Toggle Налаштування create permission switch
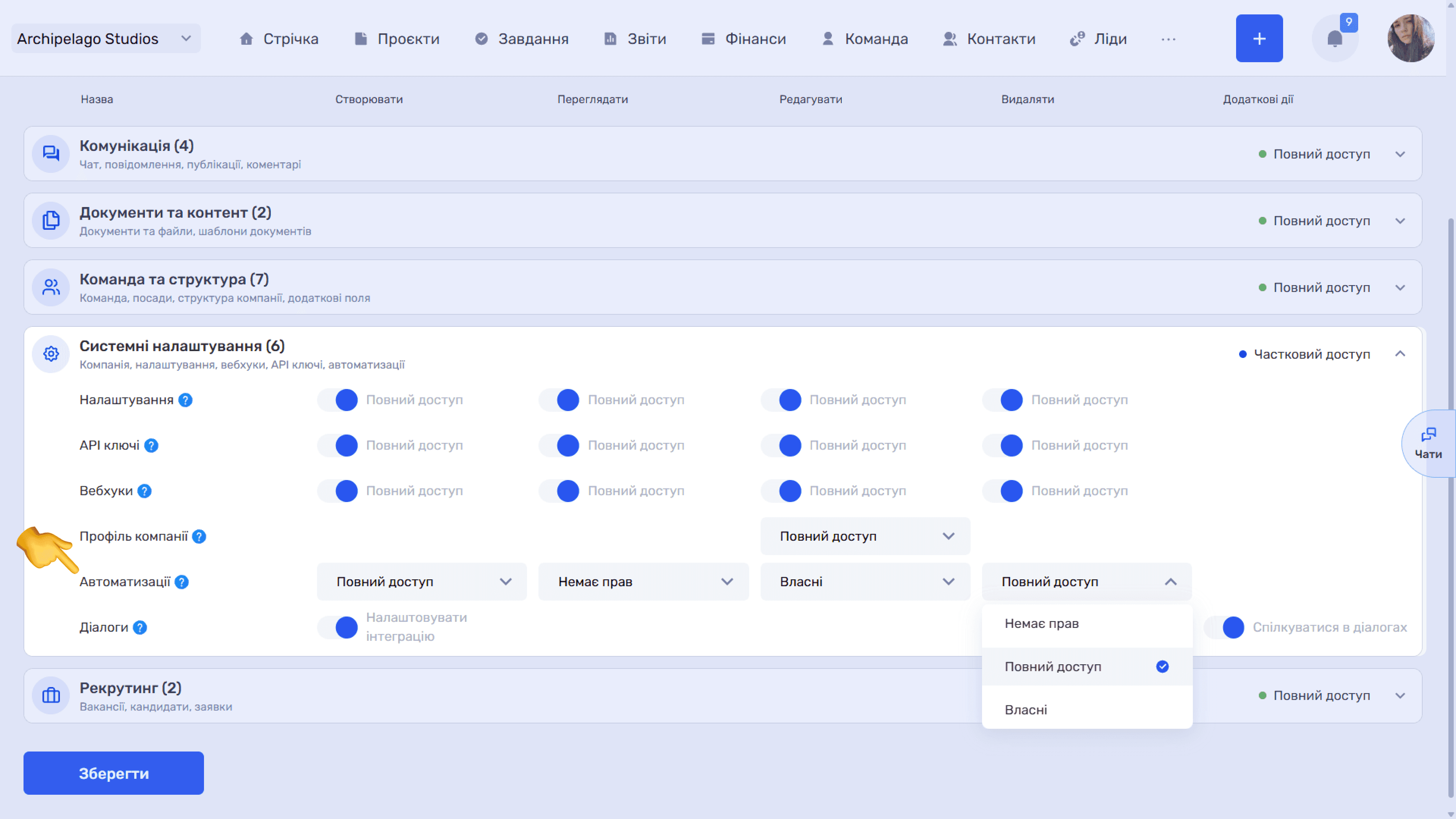This screenshot has width=1456, height=819. (337, 400)
